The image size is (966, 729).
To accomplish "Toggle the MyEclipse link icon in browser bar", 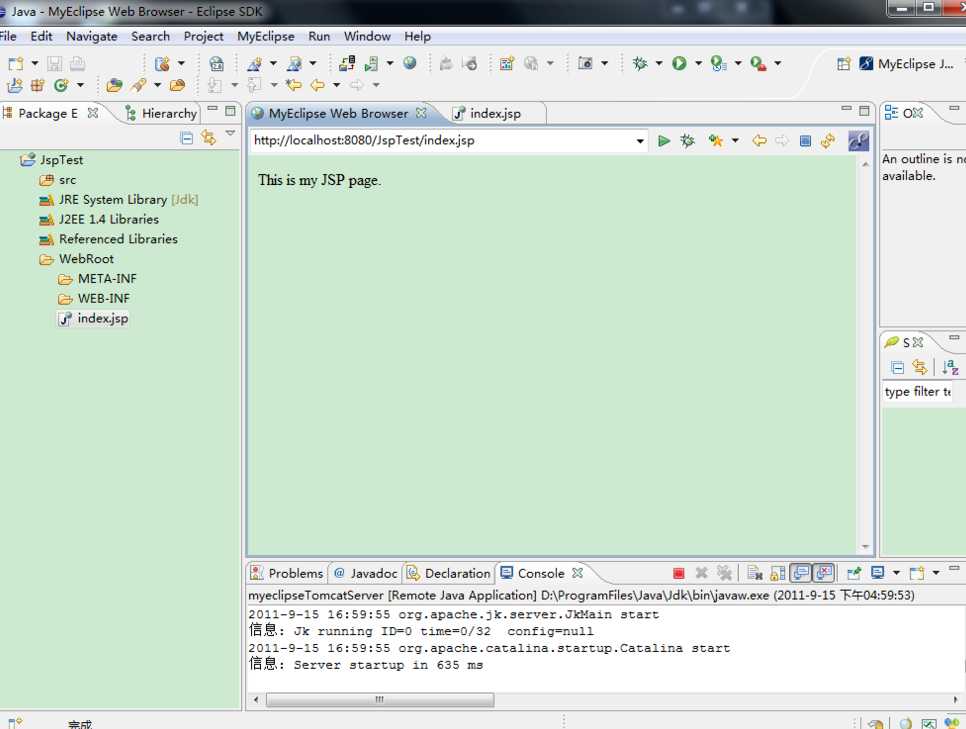I will click(x=858, y=141).
